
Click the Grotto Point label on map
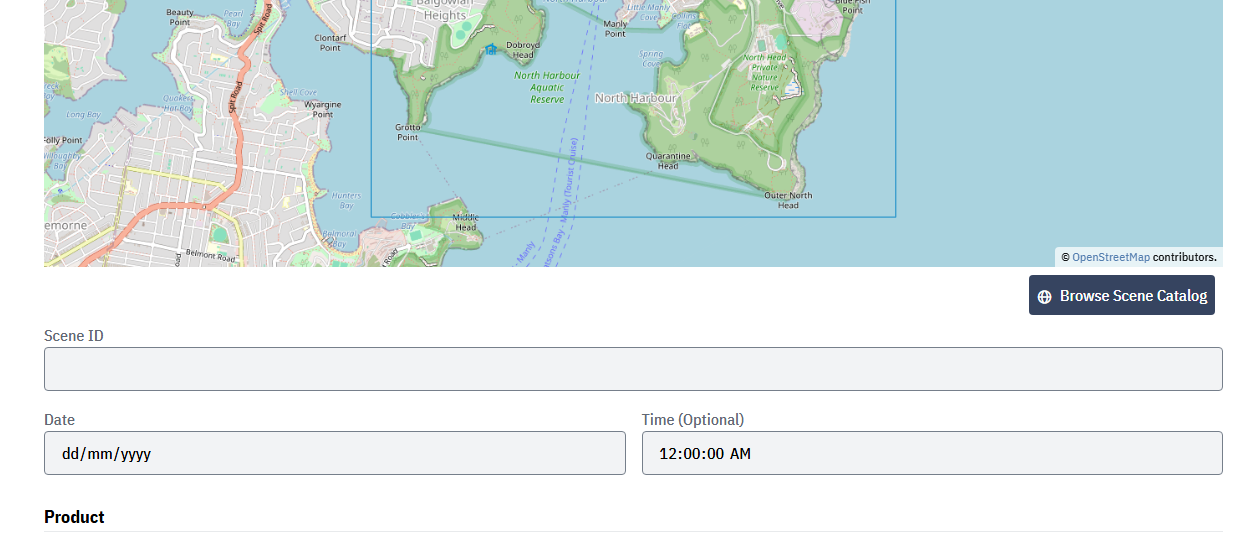point(408,133)
